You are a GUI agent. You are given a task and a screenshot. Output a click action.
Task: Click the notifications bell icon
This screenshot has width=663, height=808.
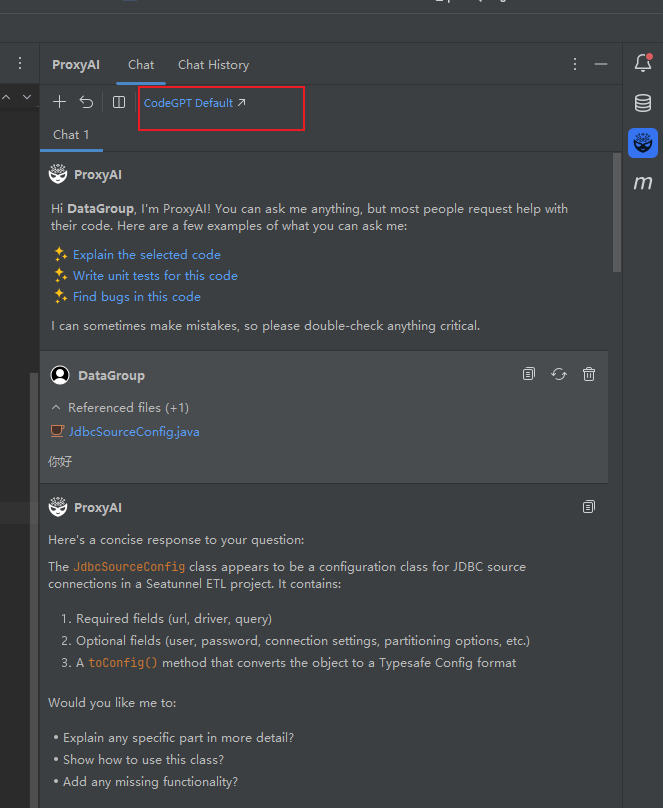[643, 62]
